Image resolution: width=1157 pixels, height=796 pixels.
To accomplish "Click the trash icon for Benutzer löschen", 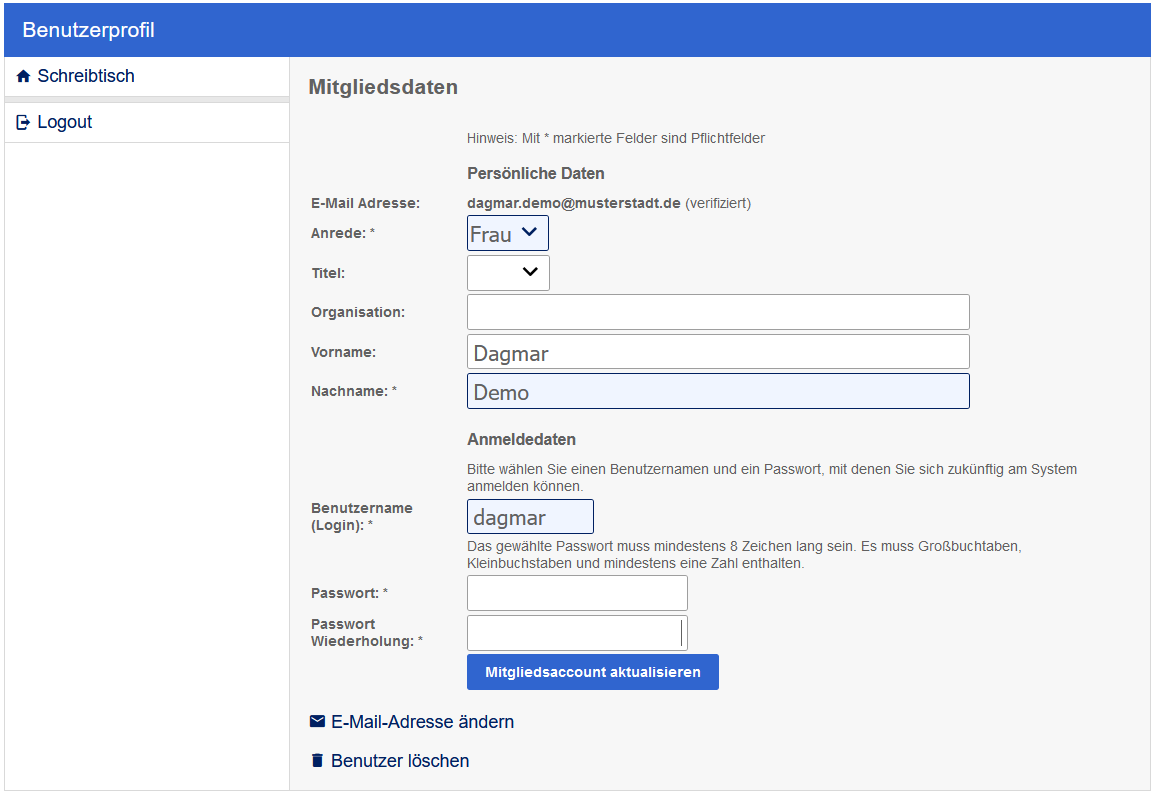I will [x=317, y=761].
